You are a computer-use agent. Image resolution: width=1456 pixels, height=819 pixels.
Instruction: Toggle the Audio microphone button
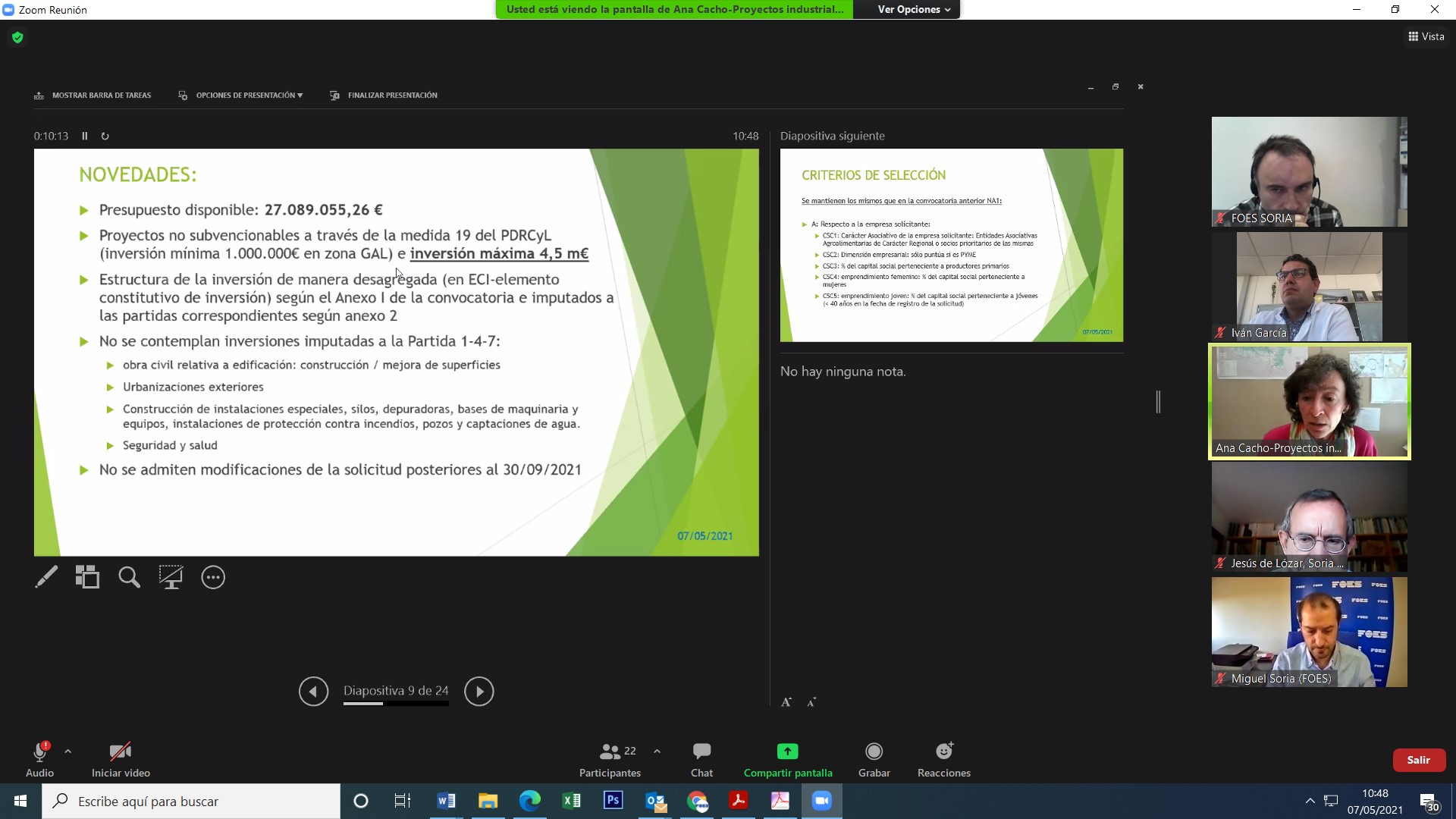click(x=39, y=759)
